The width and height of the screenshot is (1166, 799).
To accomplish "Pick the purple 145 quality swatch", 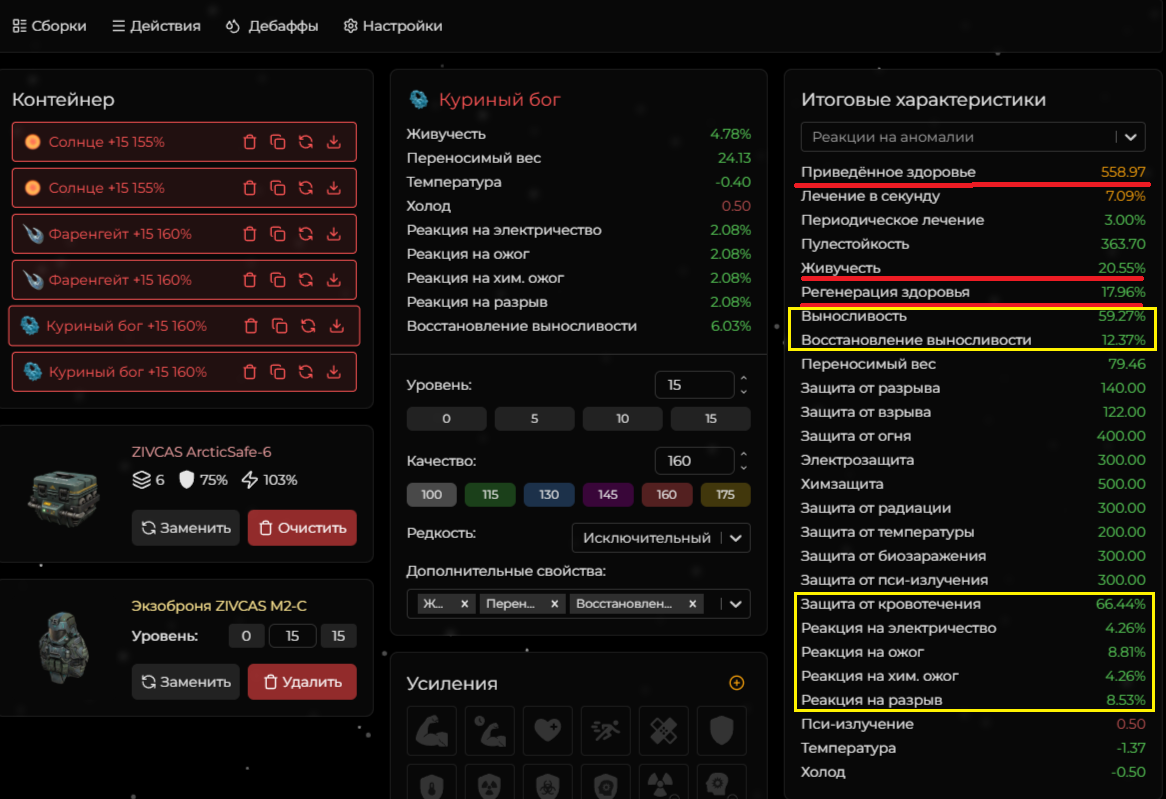I will click(608, 494).
